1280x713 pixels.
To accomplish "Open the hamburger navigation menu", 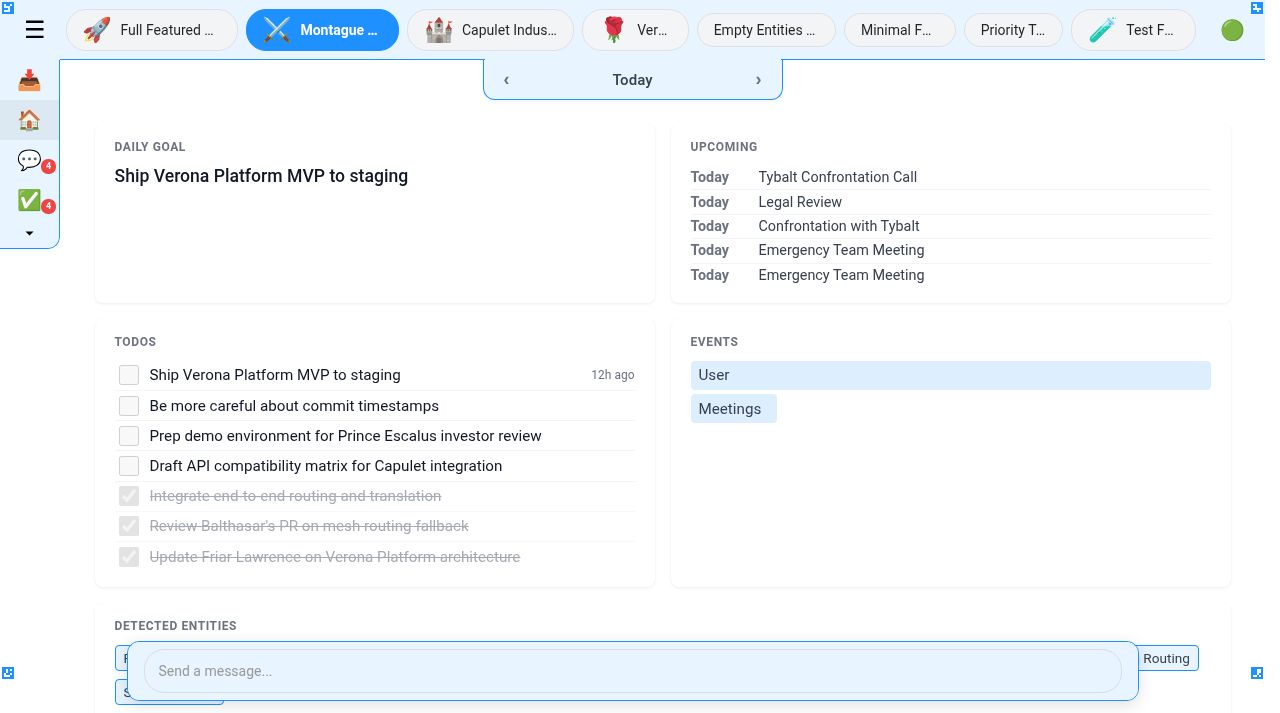I will (35, 29).
